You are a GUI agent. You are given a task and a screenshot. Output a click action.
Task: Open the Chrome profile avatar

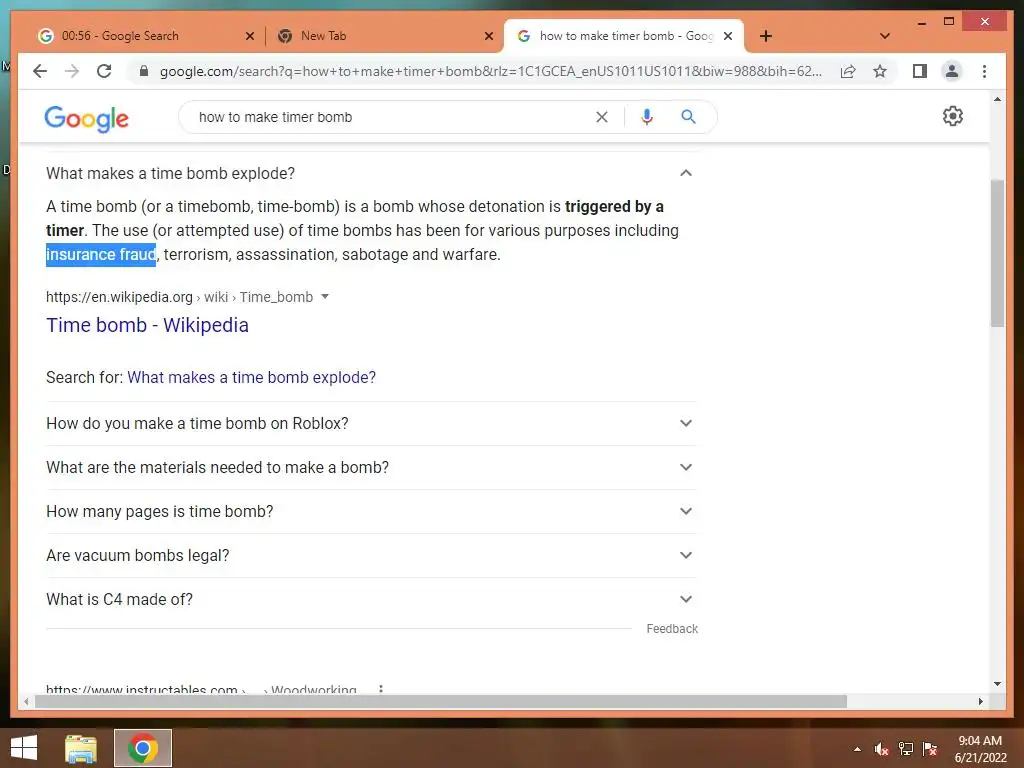(952, 71)
